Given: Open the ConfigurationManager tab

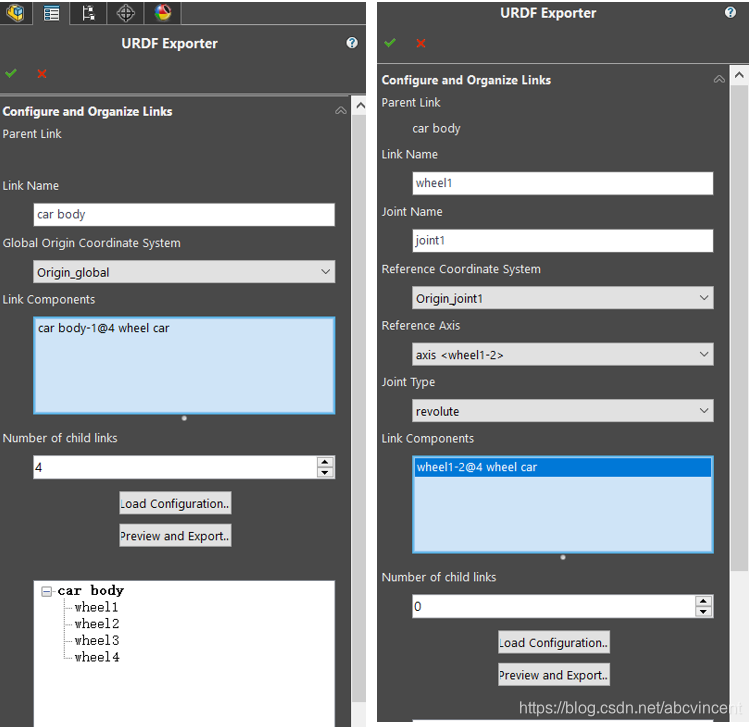Looking at the screenshot, I should pos(88,13).
